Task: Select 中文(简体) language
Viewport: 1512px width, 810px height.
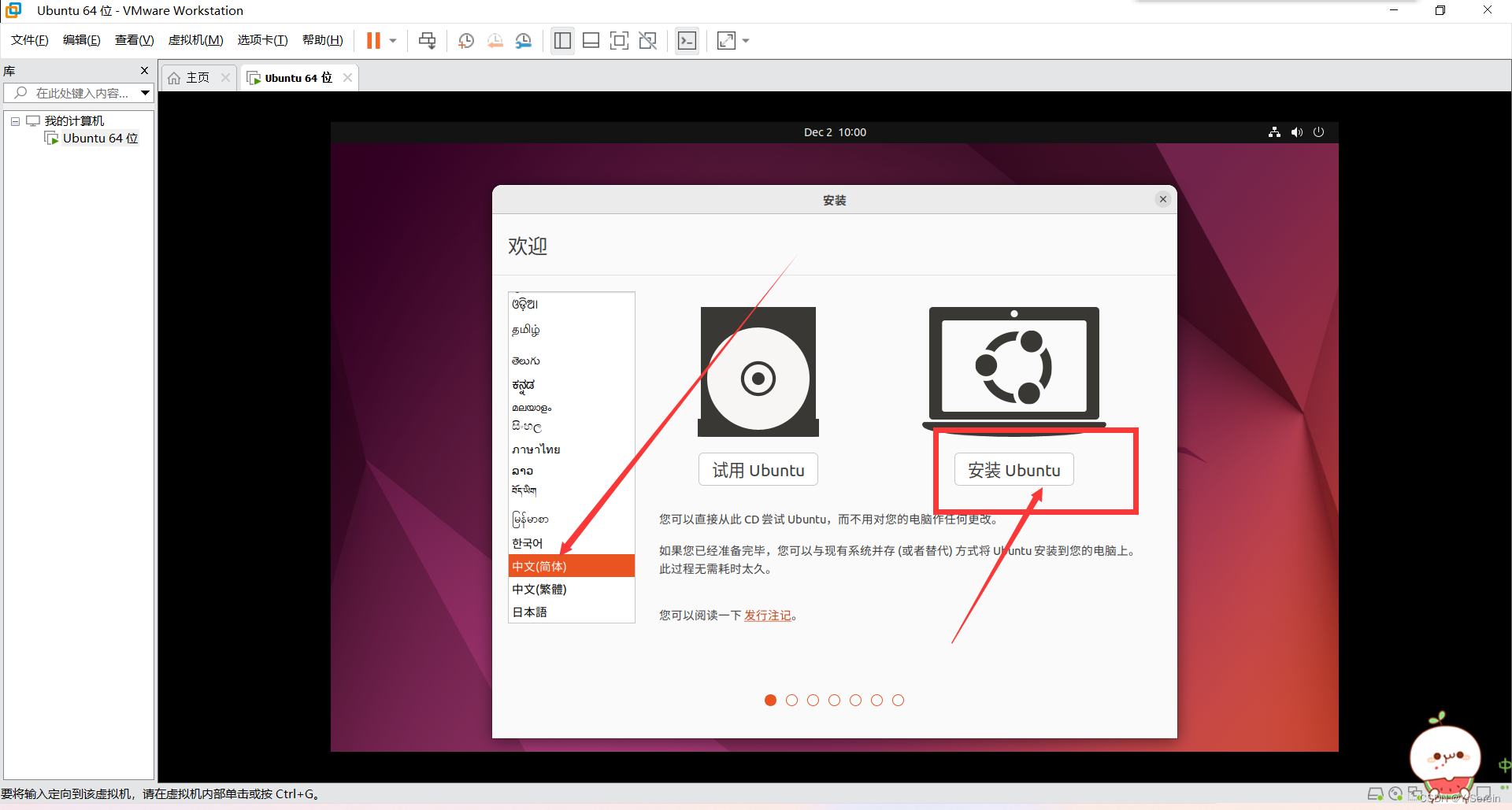Action: pyautogui.click(x=572, y=566)
